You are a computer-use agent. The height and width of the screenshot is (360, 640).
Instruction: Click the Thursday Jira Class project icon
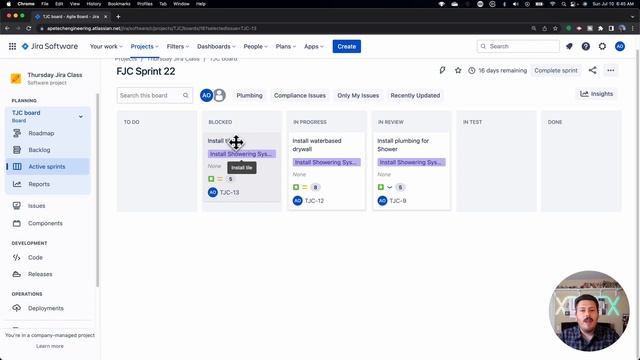(16, 78)
